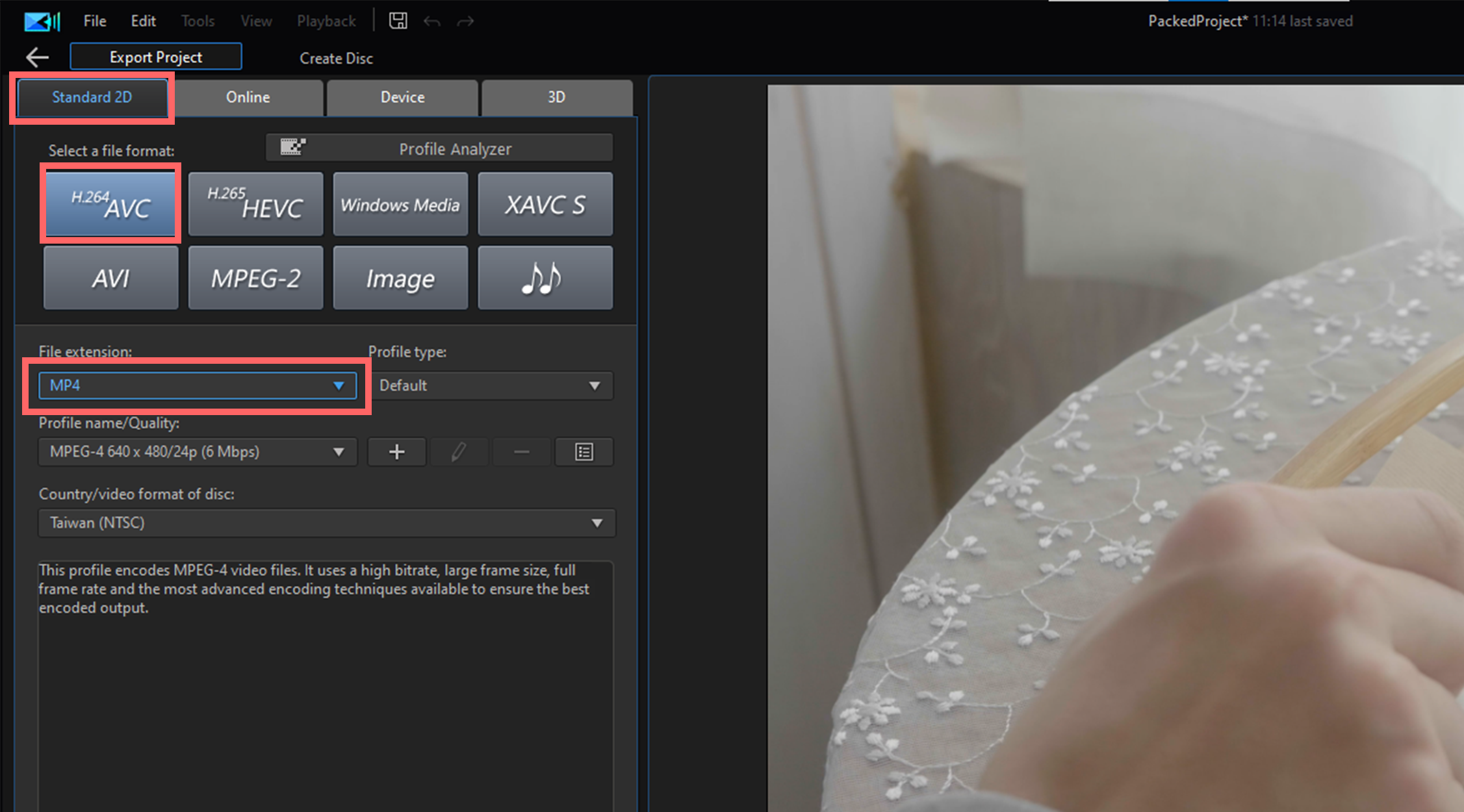Choose the Image format button
Image resolution: width=1464 pixels, height=812 pixels.
click(x=400, y=278)
